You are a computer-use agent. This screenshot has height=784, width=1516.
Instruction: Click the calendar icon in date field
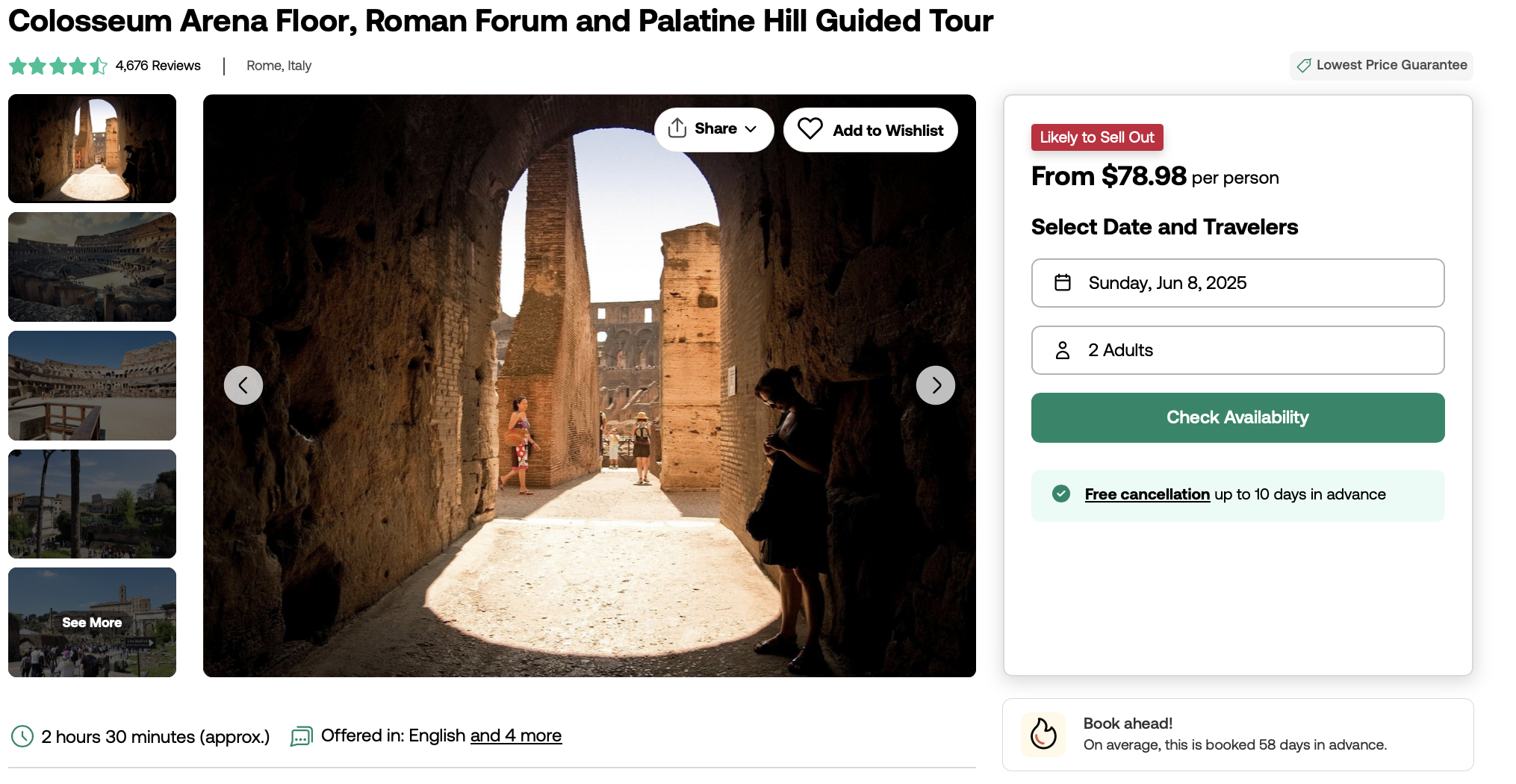(x=1063, y=282)
